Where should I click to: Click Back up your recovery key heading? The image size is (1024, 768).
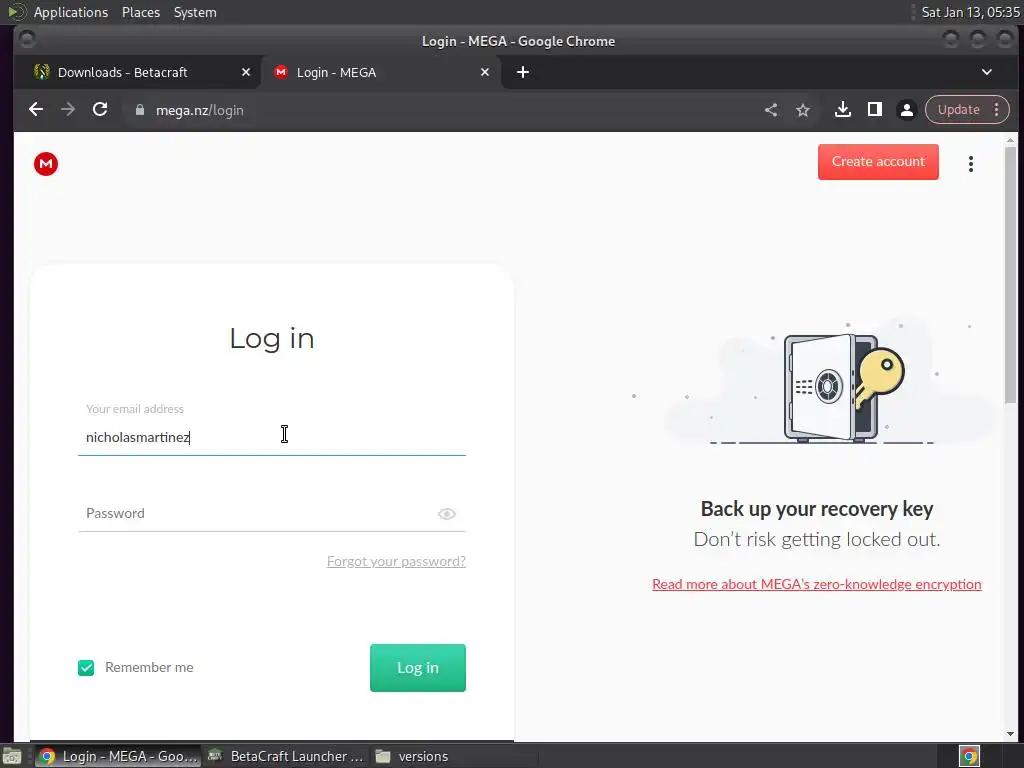tap(817, 509)
